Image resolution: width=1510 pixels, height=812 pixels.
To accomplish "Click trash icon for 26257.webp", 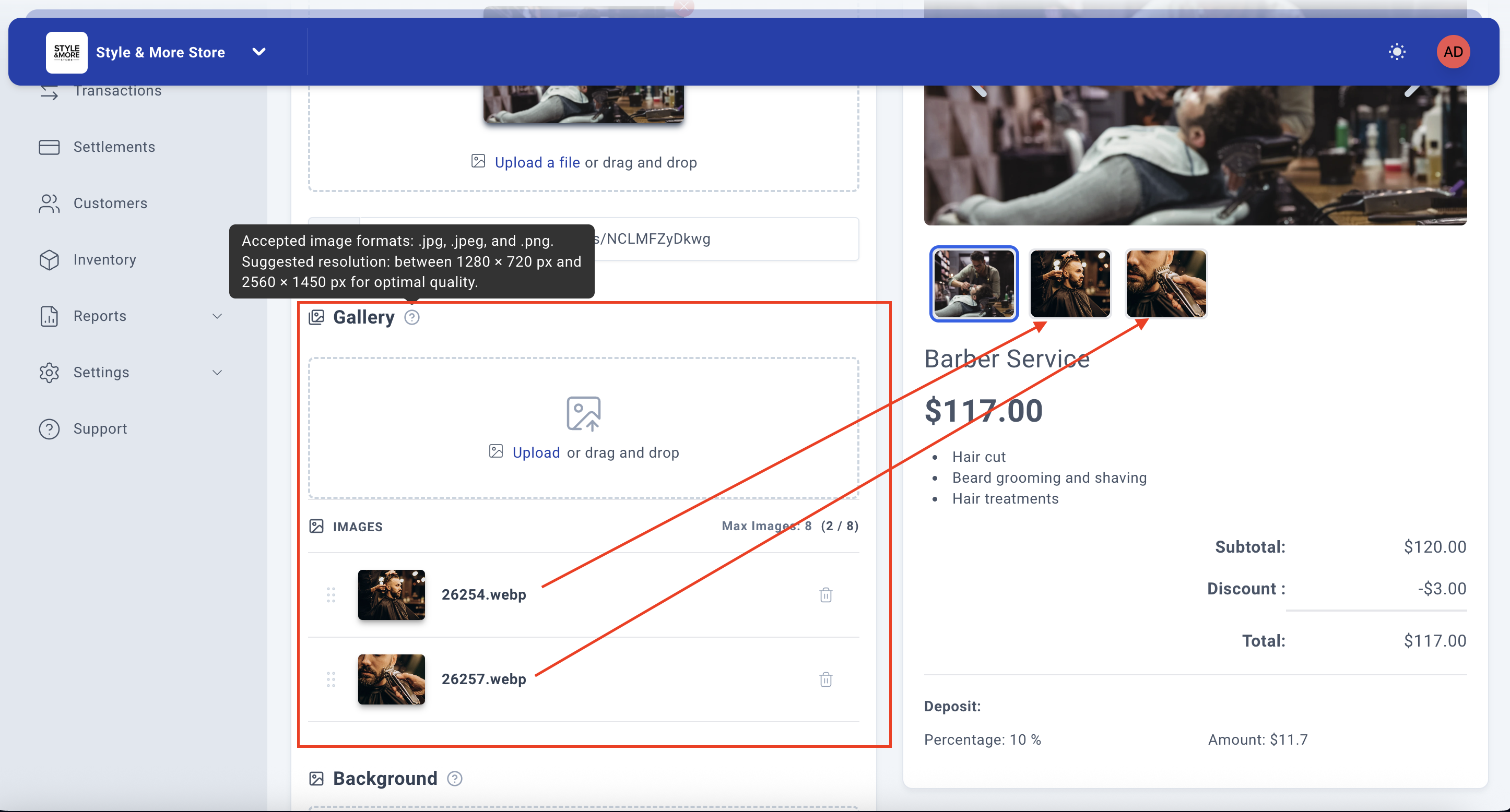I will click(825, 679).
